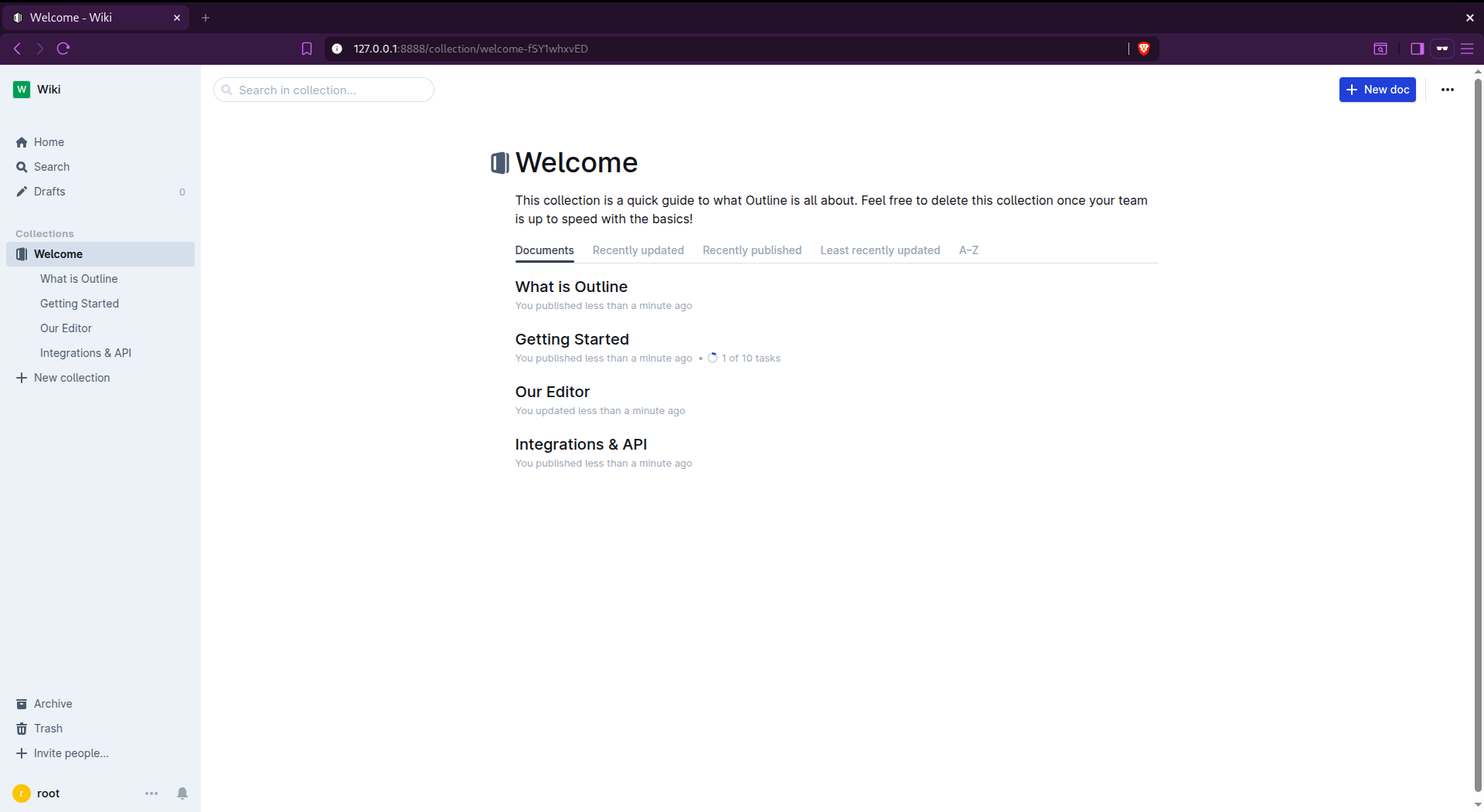The width and height of the screenshot is (1484, 812).
Task: Switch to Recently published tab
Action: (752, 250)
